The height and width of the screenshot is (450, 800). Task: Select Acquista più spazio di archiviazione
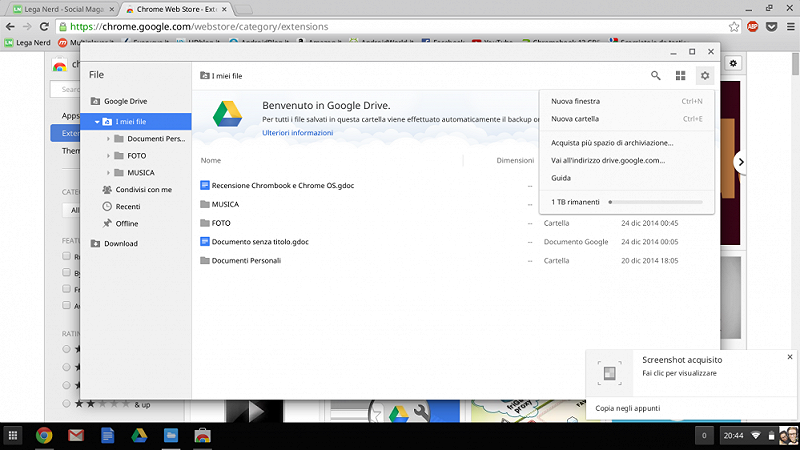627,143
